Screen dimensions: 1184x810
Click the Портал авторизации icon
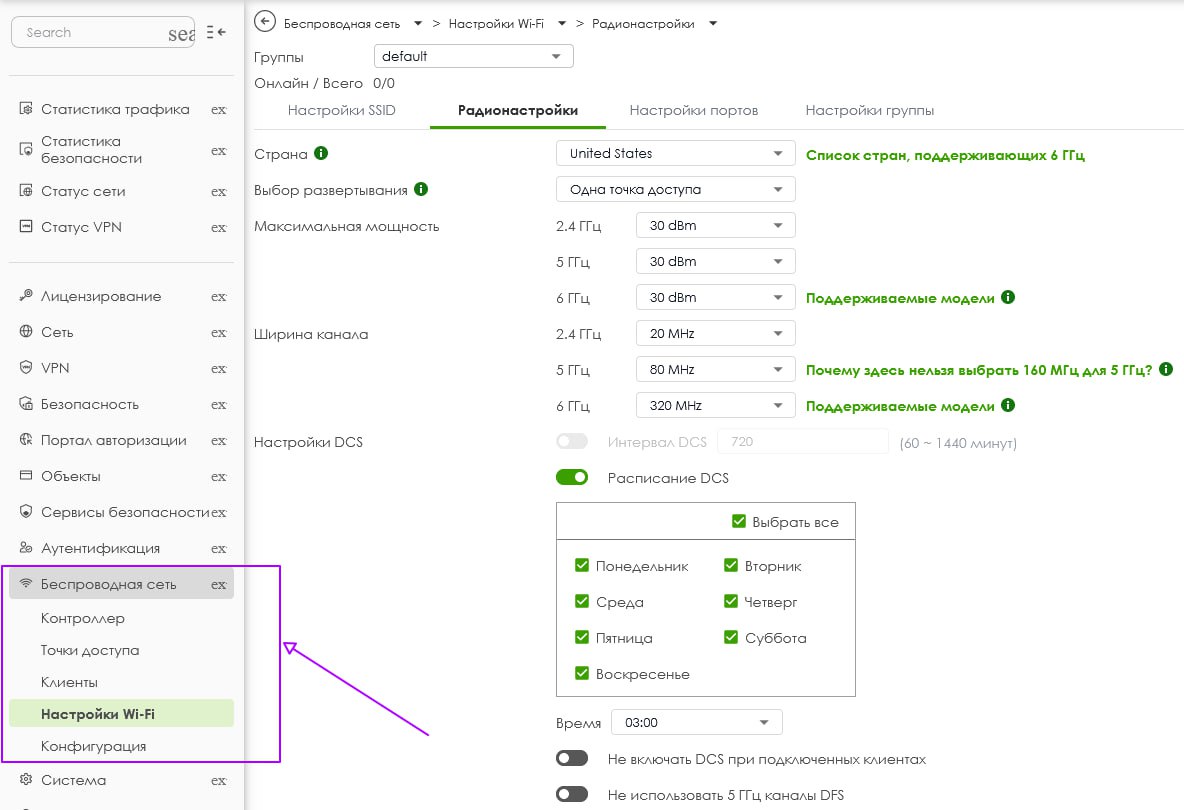pyautogui.click(x=26, y=439)
